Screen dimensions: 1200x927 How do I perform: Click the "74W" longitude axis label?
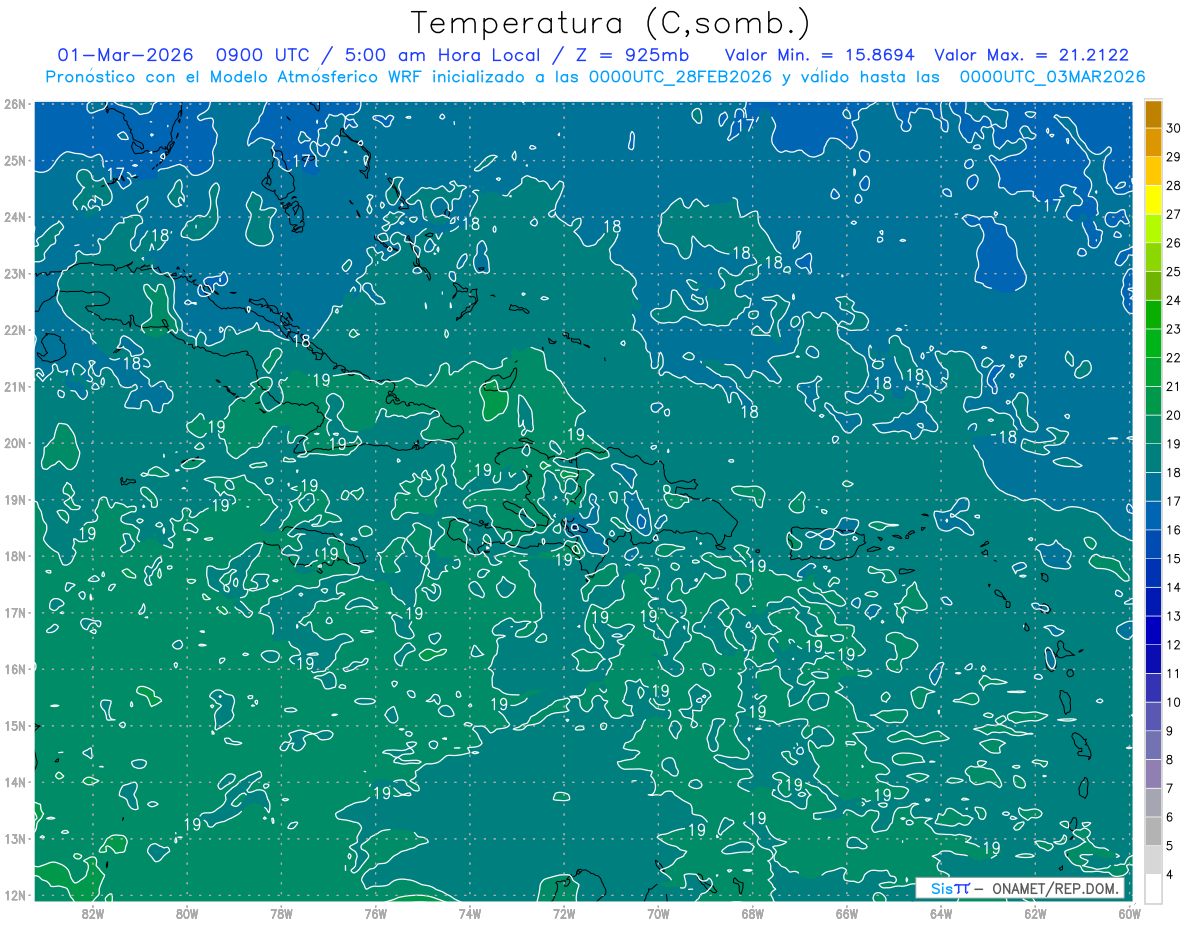coord(469,913)
